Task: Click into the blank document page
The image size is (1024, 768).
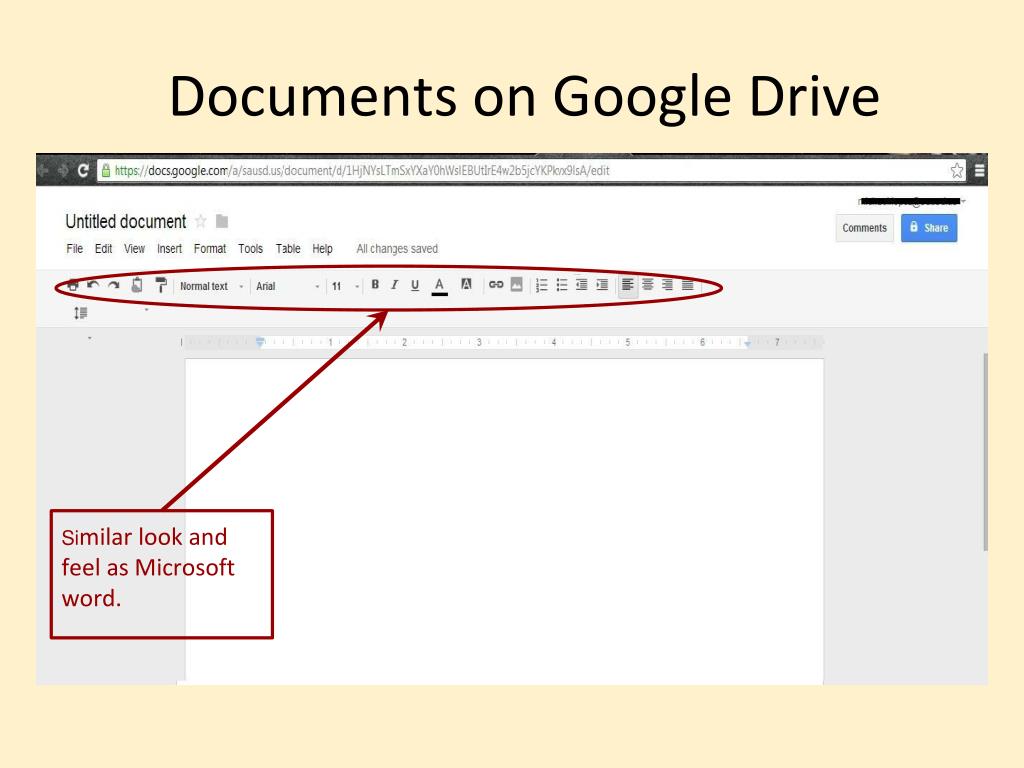Action: tap(504, 521)
